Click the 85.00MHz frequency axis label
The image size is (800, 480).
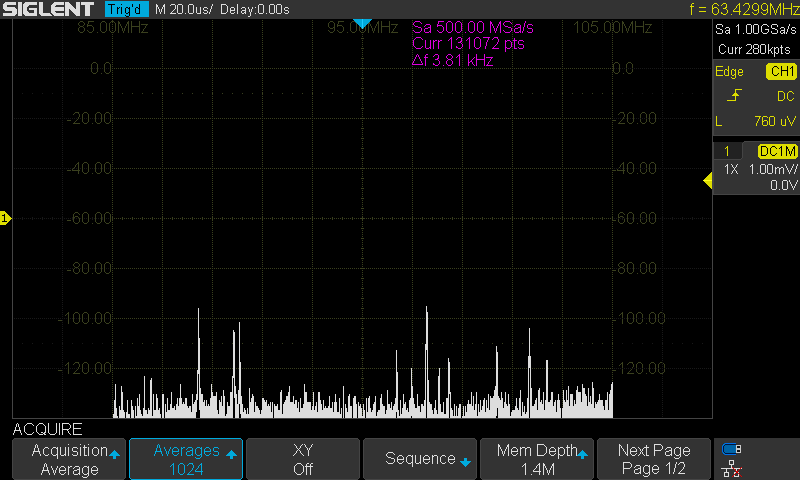pos(113,28)
